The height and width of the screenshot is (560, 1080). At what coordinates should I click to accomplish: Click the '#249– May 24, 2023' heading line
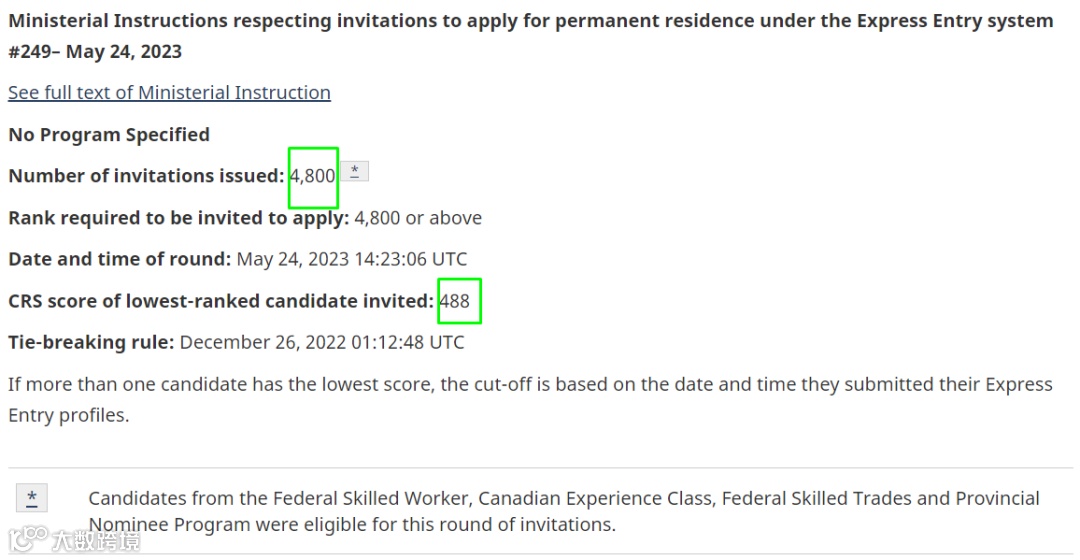[95, 52]
